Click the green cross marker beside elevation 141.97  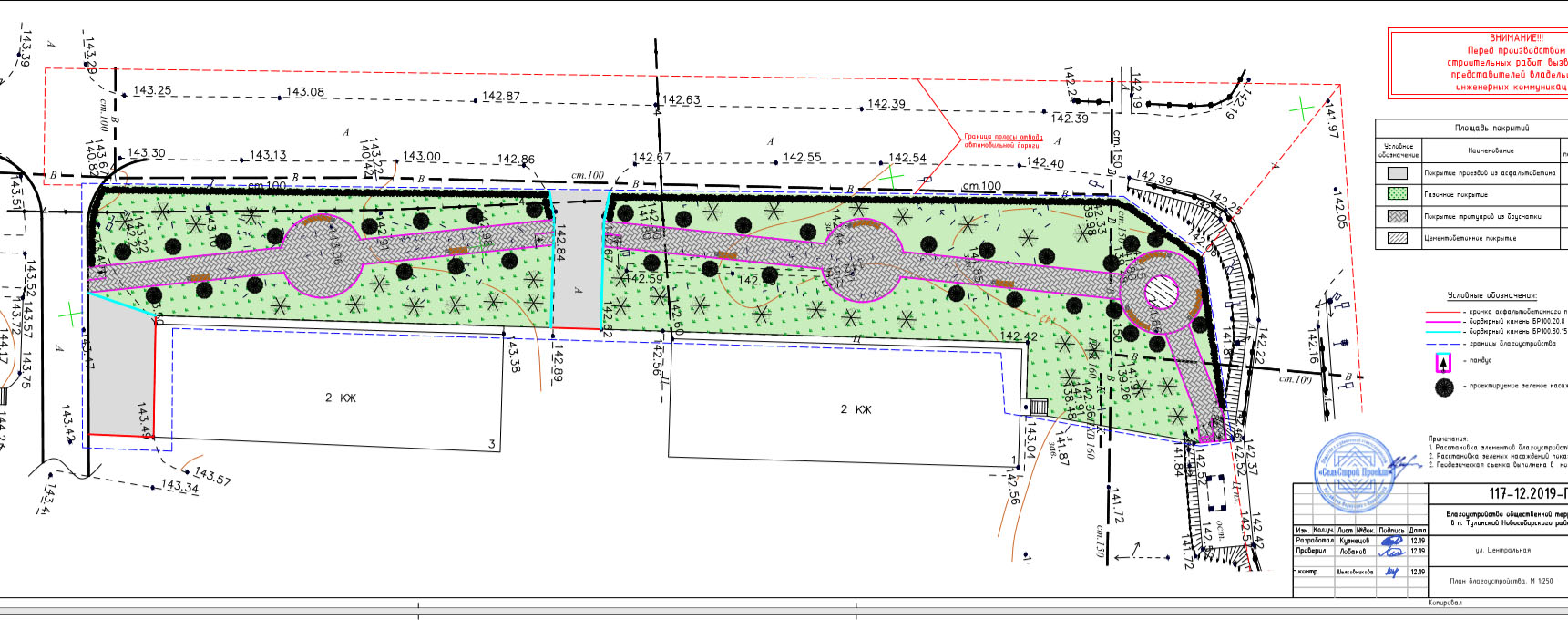(1303, 110)
